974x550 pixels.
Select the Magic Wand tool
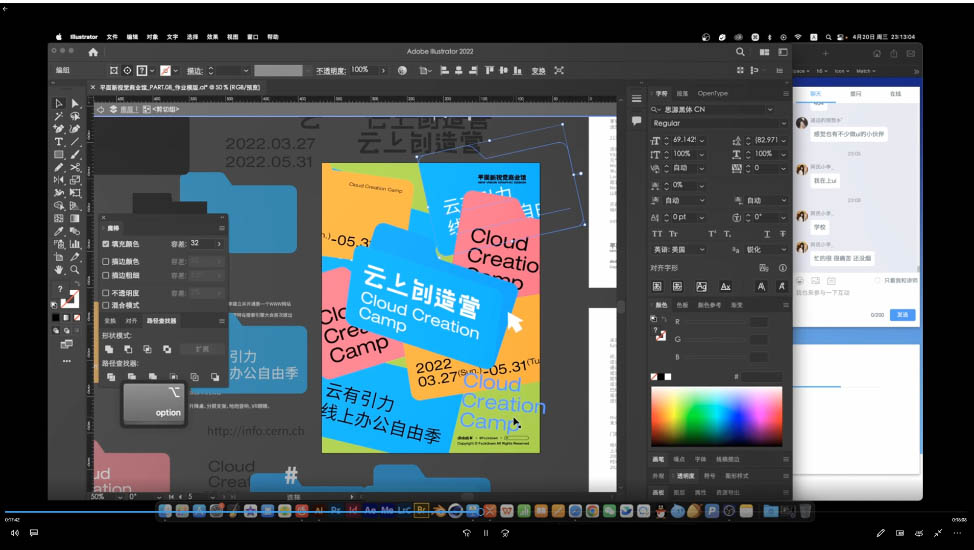tap(58, 116)
